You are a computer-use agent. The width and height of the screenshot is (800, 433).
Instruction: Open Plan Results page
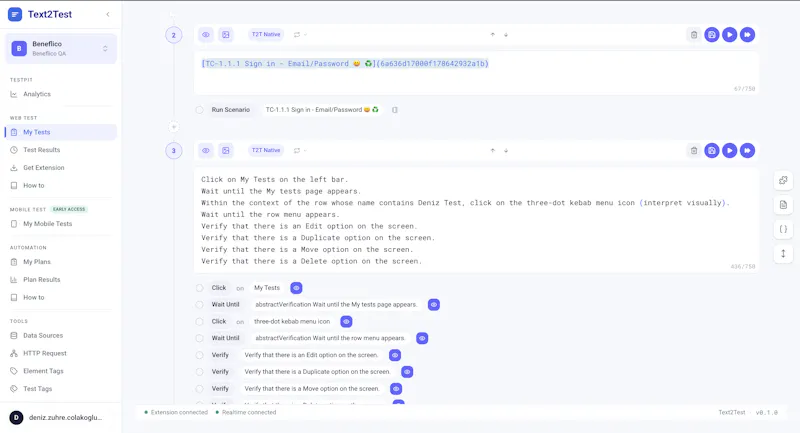(41, 279)
